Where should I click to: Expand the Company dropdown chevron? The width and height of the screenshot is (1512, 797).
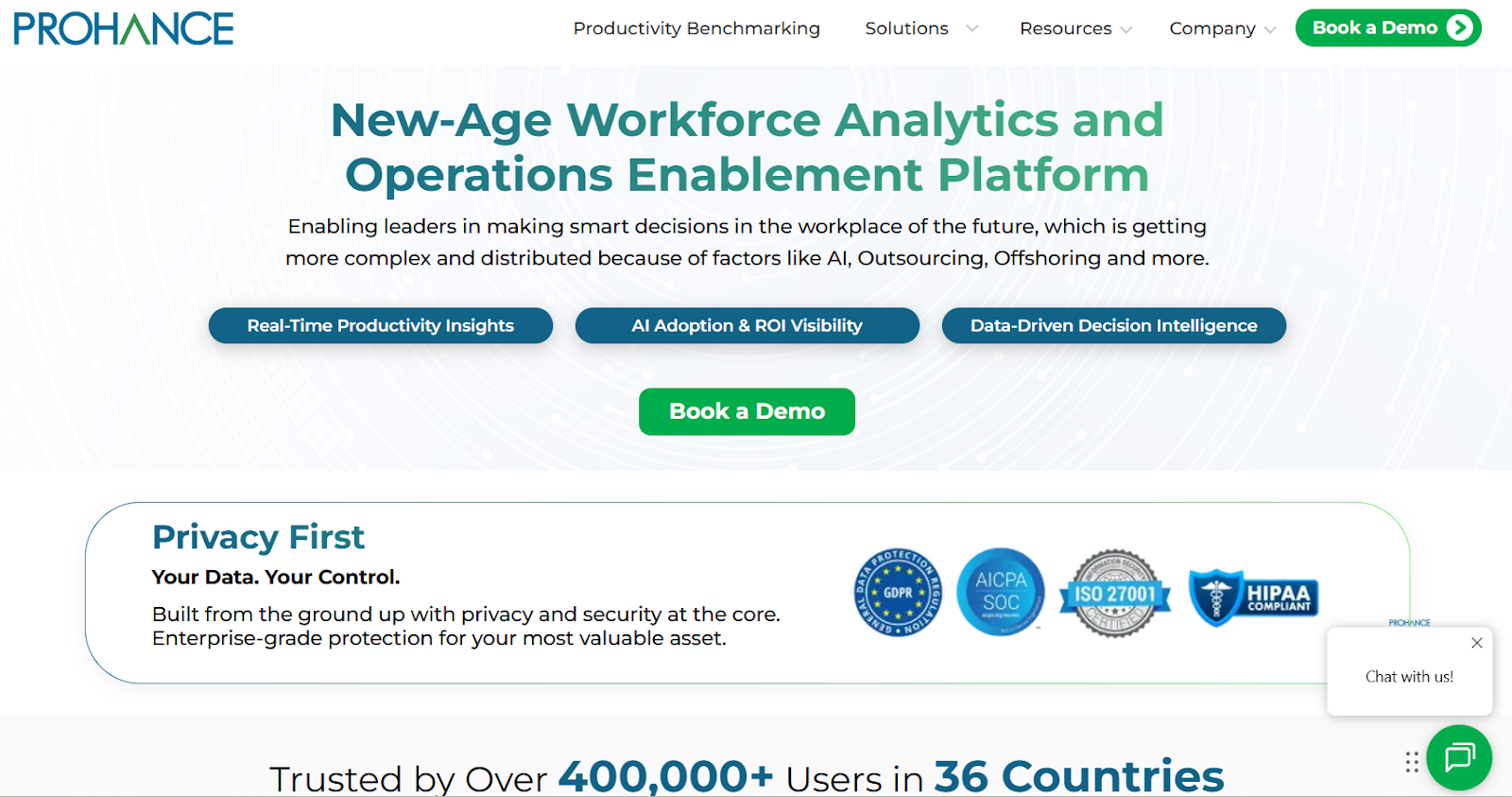pyautogui.click(x=1270, y=30)
